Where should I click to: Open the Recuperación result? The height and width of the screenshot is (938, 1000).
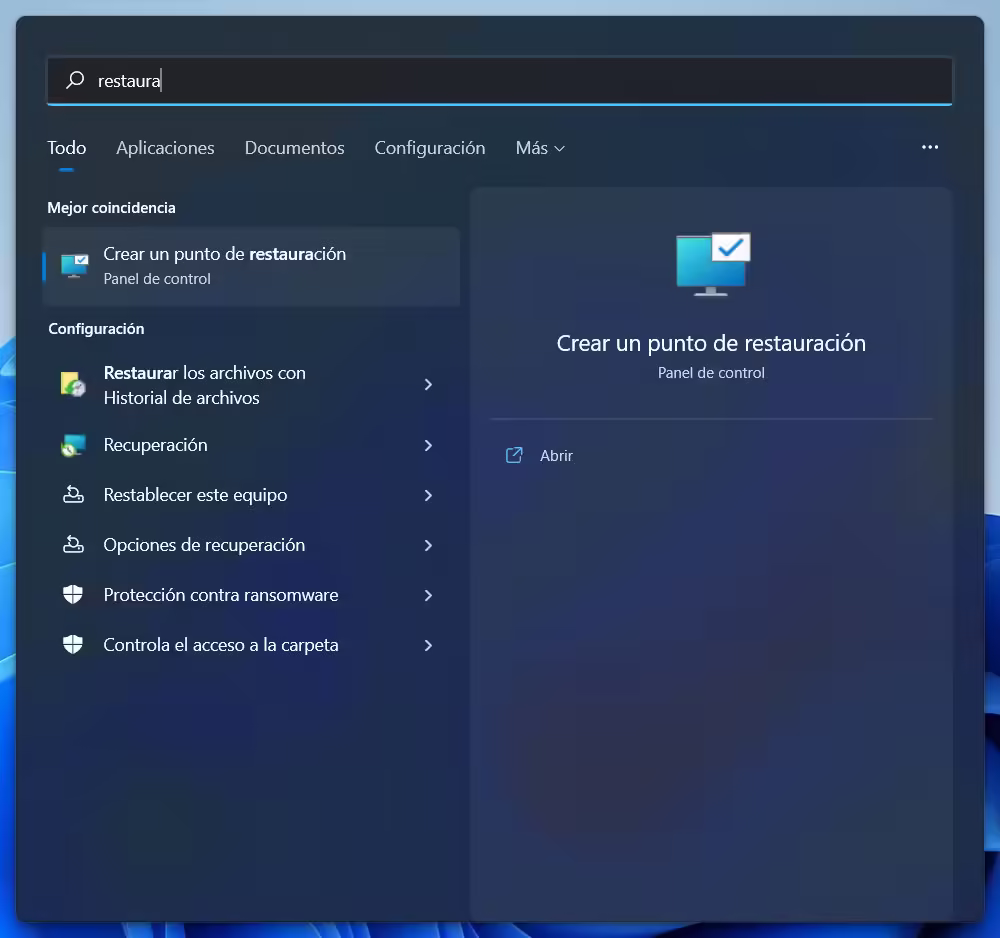(251, 445)
